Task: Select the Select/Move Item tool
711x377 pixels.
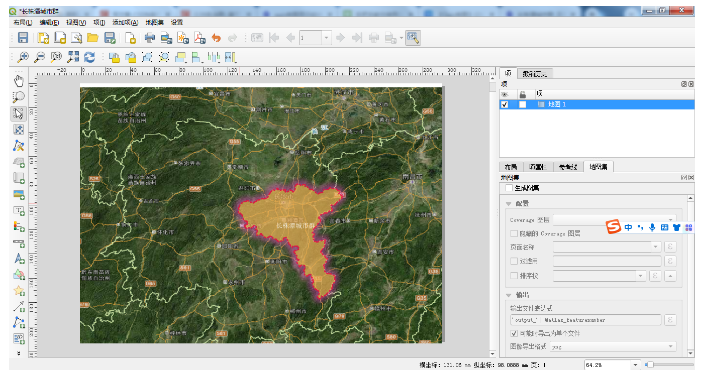Action: tap(19, 113)
